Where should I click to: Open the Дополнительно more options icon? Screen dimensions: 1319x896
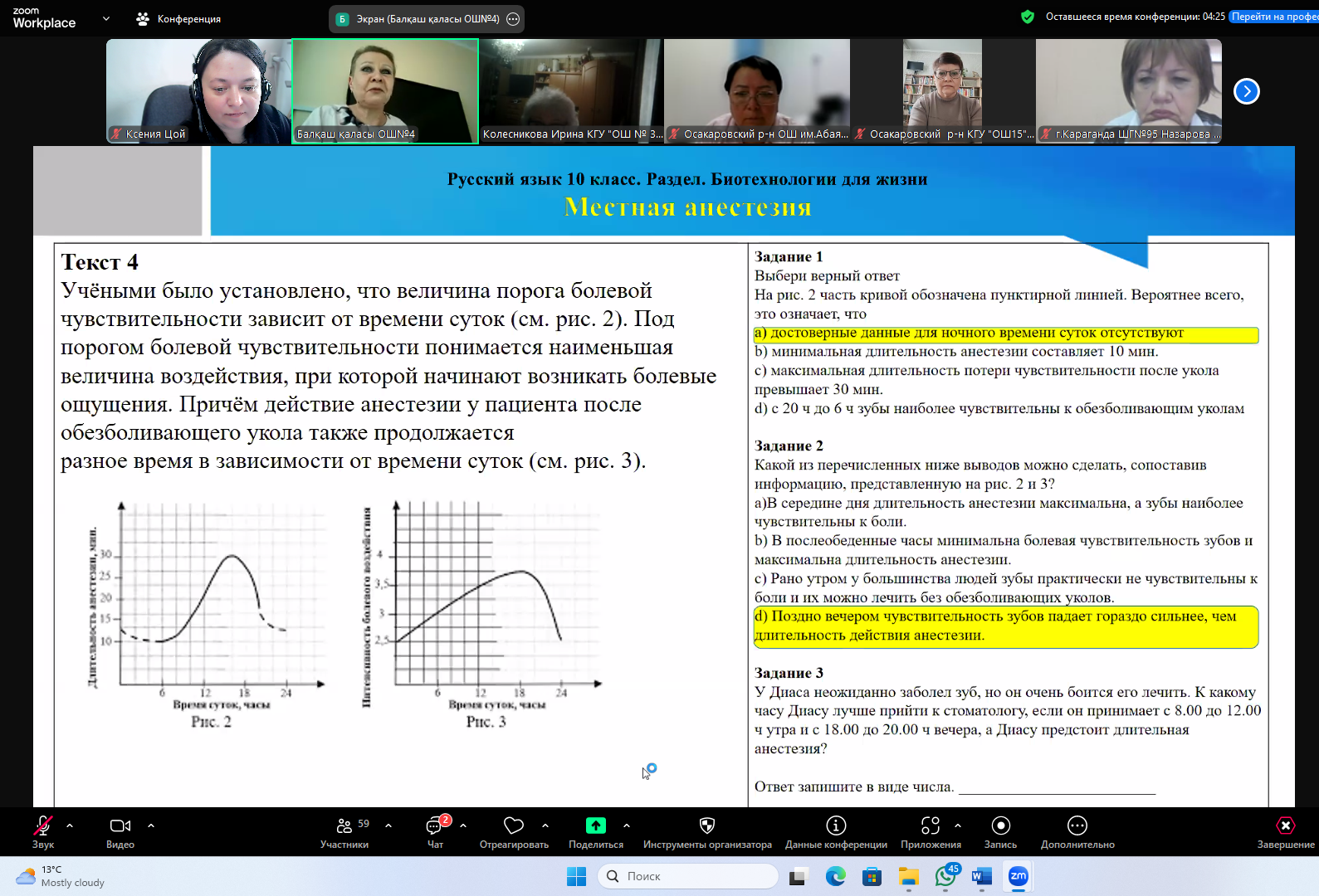pos(1077,826)
